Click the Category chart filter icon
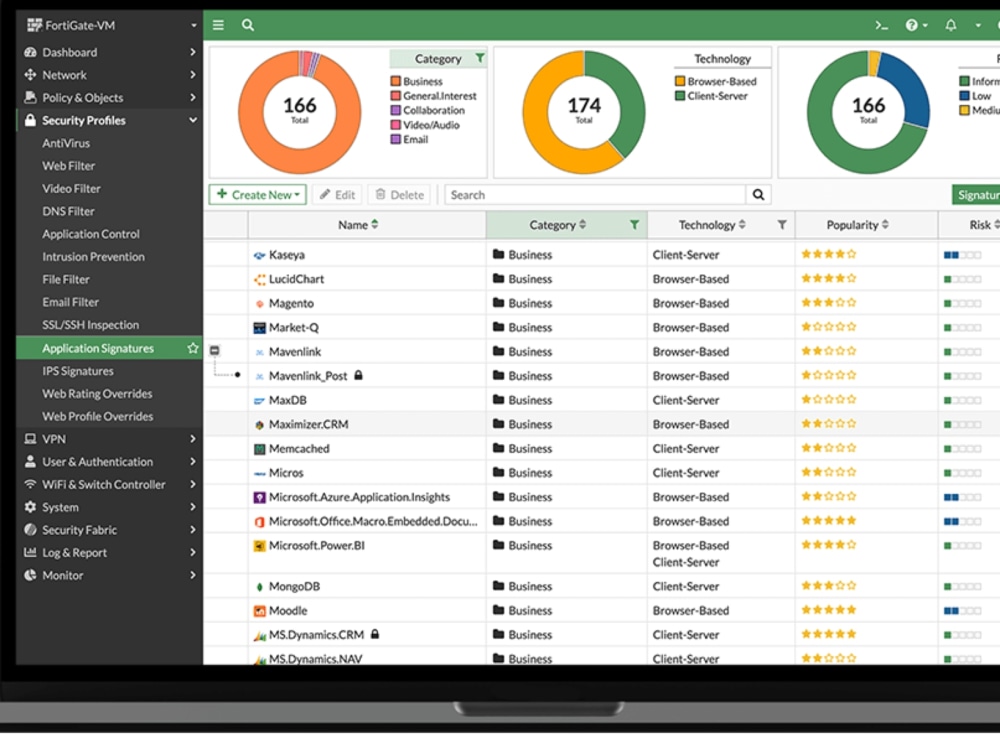The width and height of the screenshot is (1000, 750). point(480,58)
